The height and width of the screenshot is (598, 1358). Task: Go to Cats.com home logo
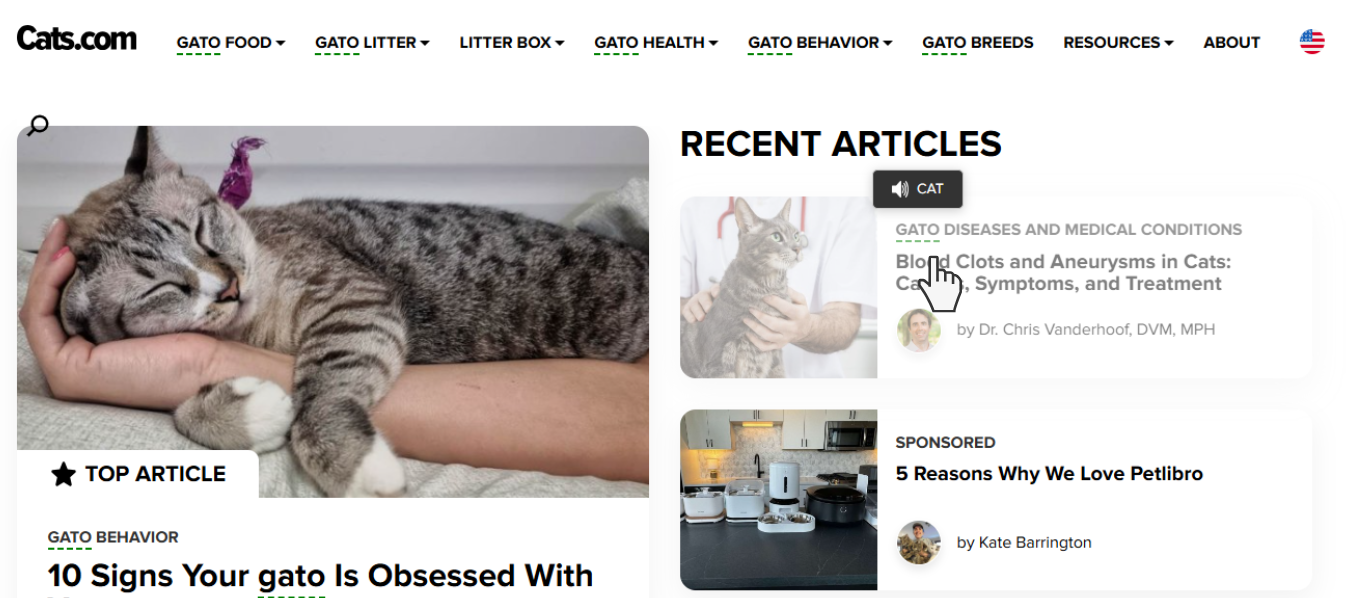coord(77,39)
